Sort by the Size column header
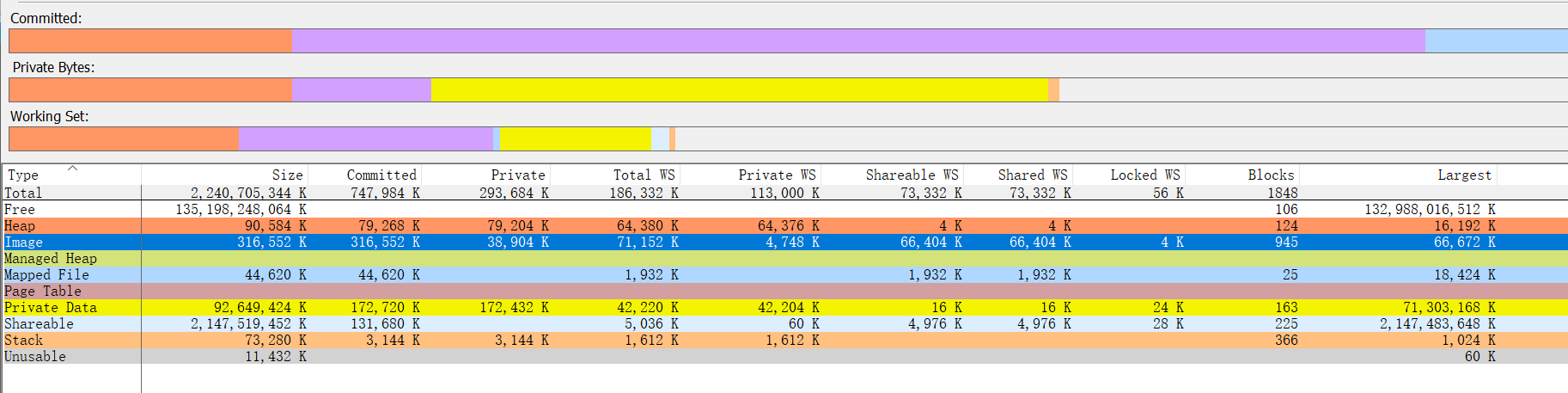Viewport: 1568px width, 393px height. click(224, 175)
